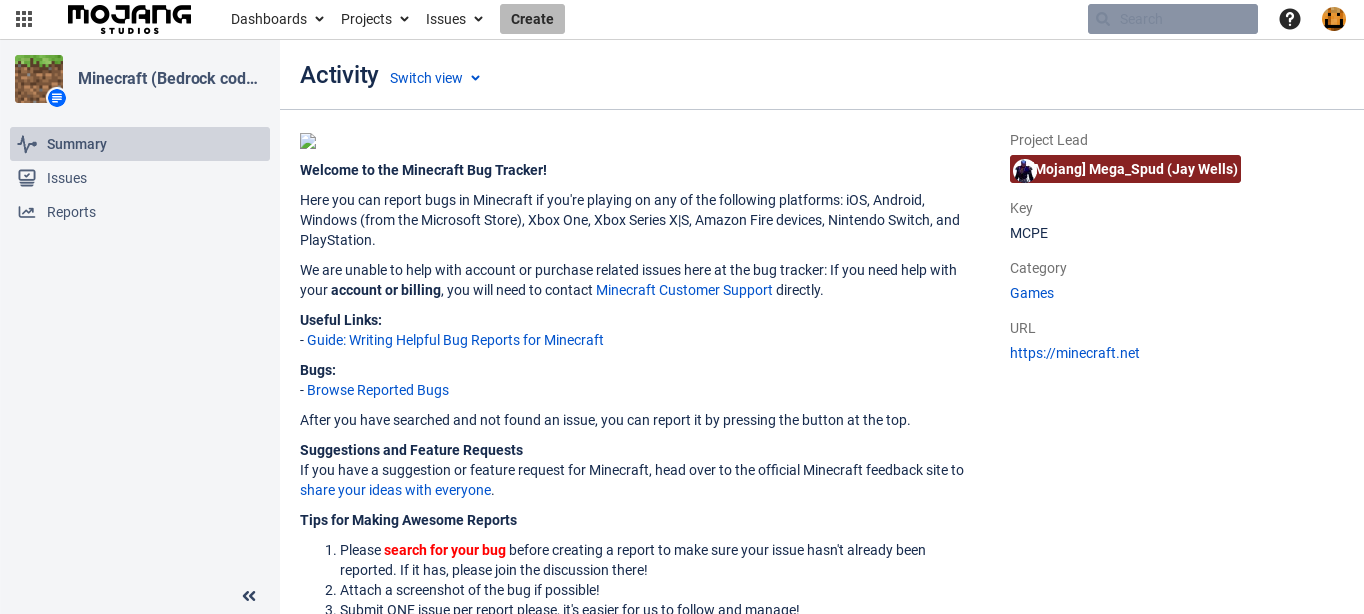Open the help question mark icon

1290,19
